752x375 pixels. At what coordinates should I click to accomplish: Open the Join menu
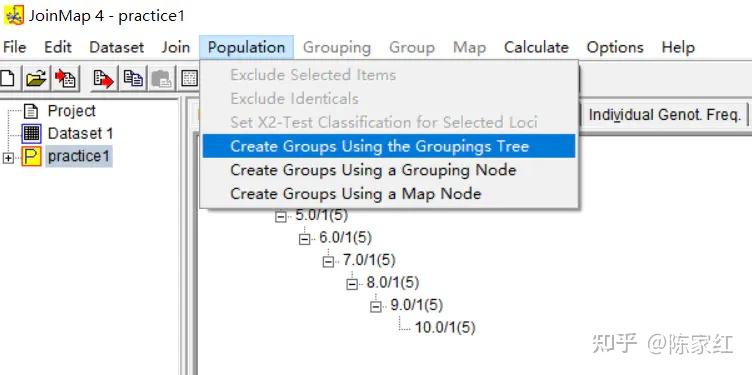tap(176, 47)
